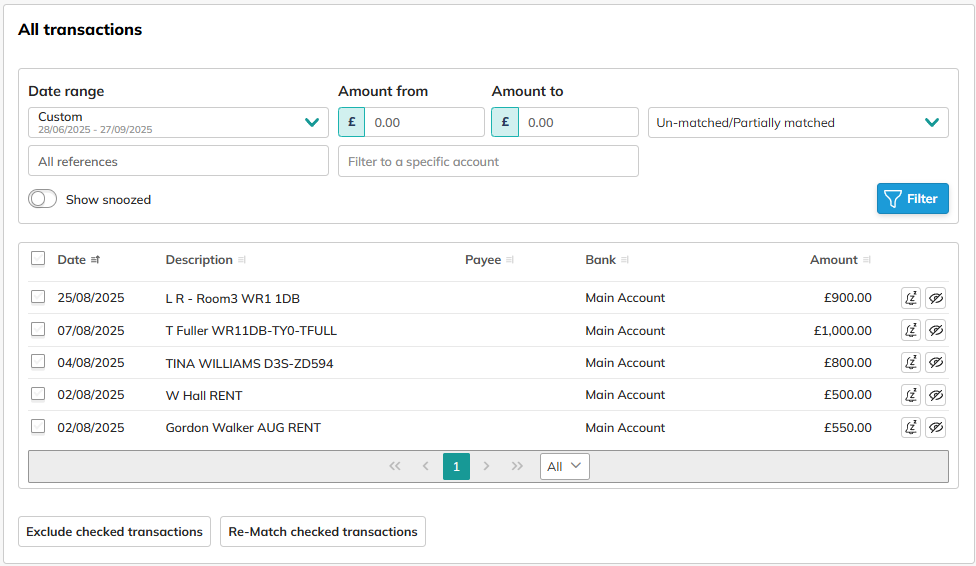Sort table by Date column icon

pos(95,260)
